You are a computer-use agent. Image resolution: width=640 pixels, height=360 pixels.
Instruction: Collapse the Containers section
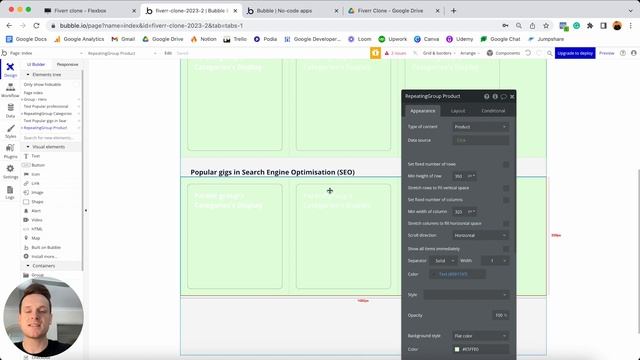28,266
